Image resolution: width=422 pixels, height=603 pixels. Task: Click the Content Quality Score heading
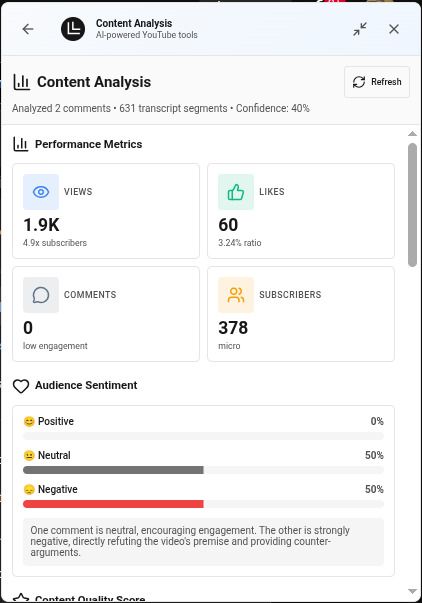[x=90, y=599]
